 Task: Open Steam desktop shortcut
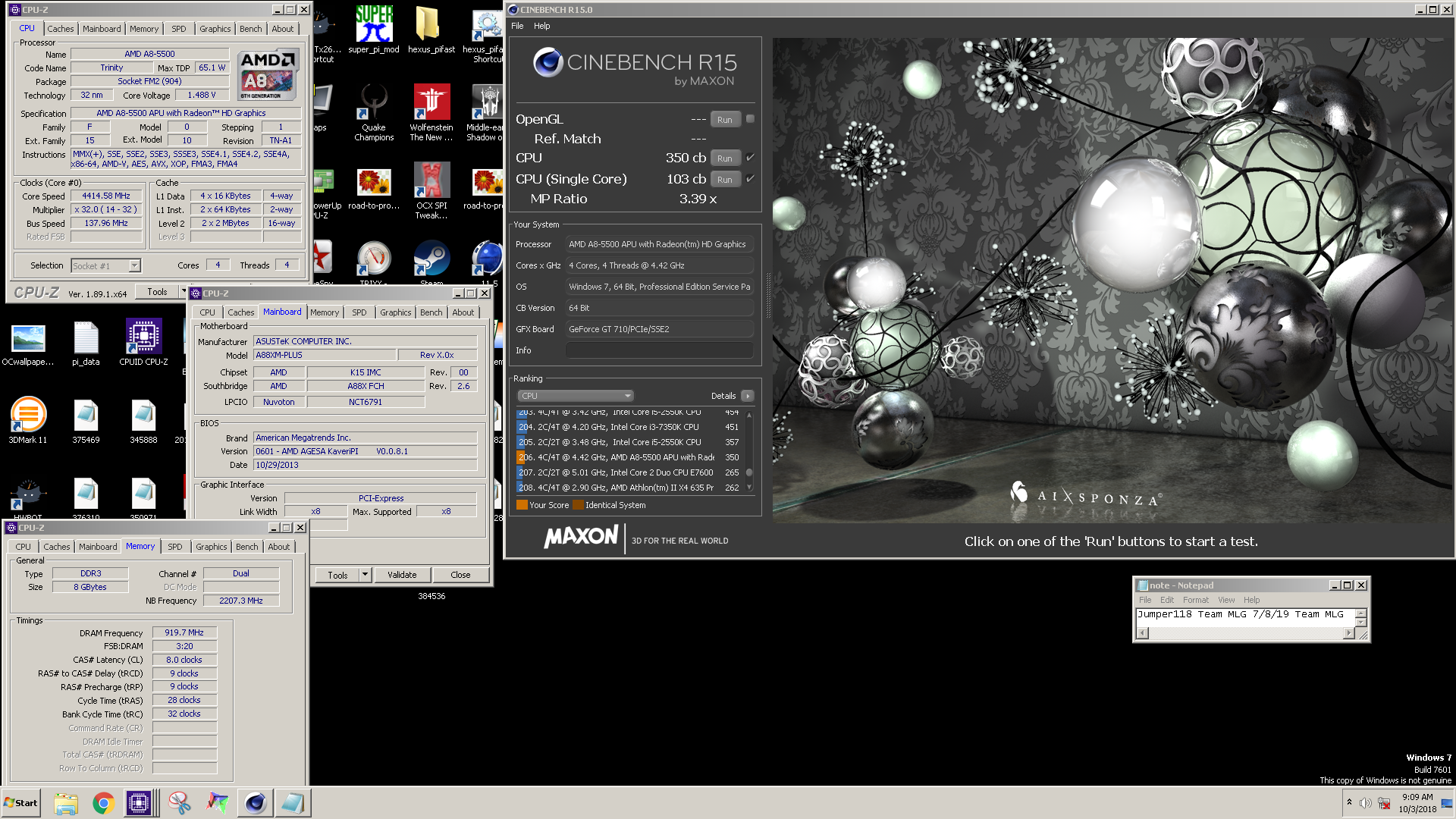click(431, 262)
